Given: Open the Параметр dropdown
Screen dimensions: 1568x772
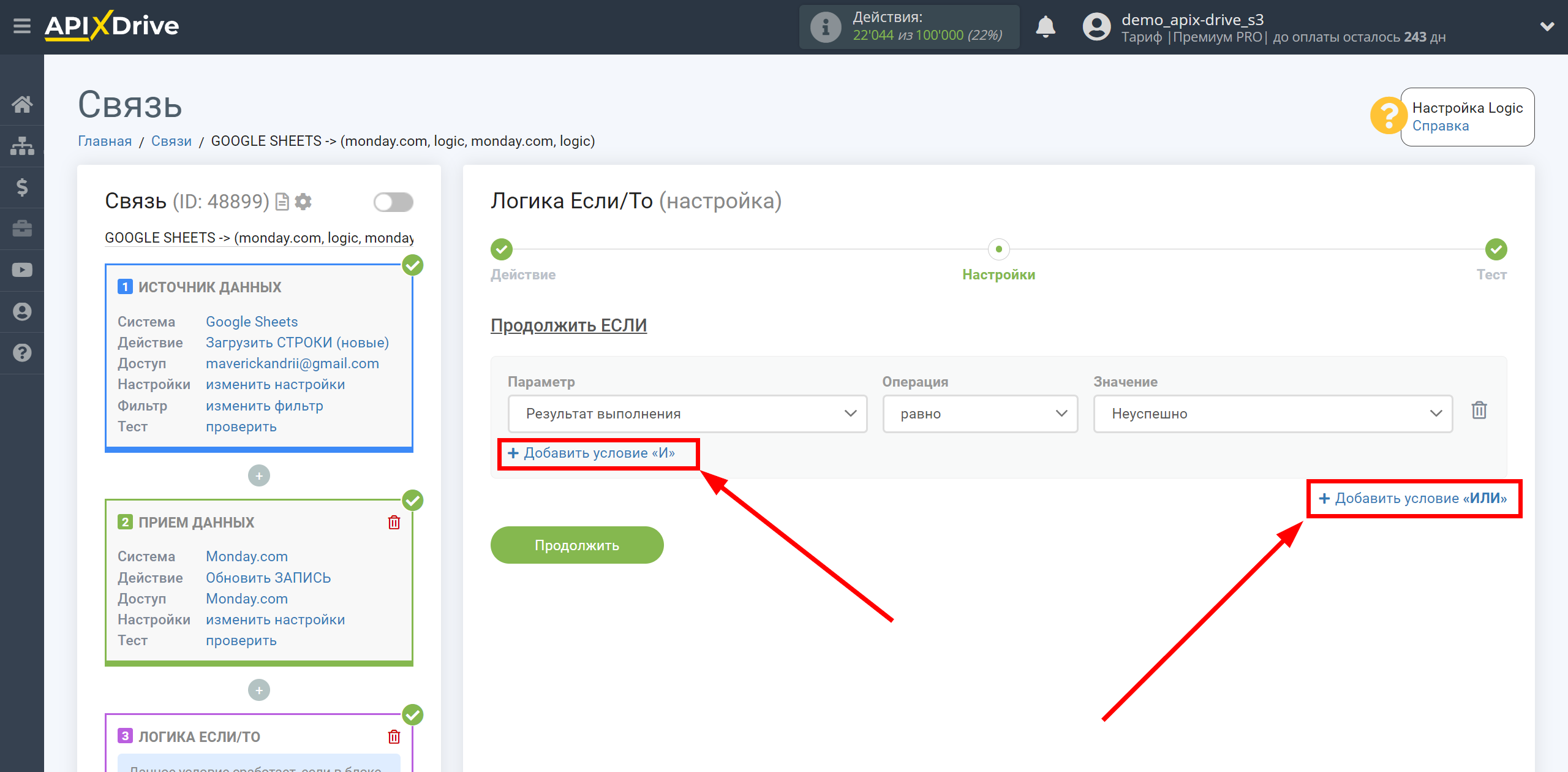Looking at the screenshot, I should pyautogui.click(x=687, y=414).
